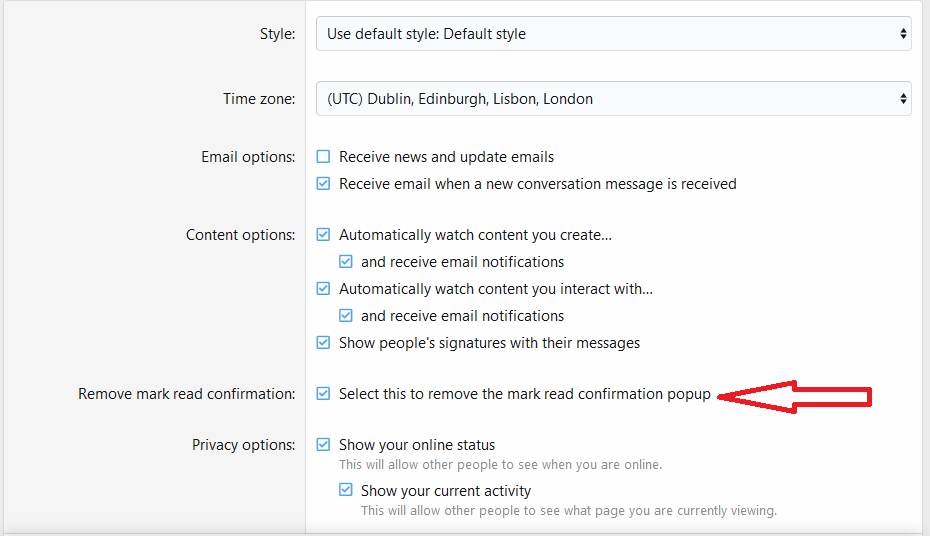Open the Style dropdown
The width and height of the screenshot is (930, 536).
coord(613,34)
